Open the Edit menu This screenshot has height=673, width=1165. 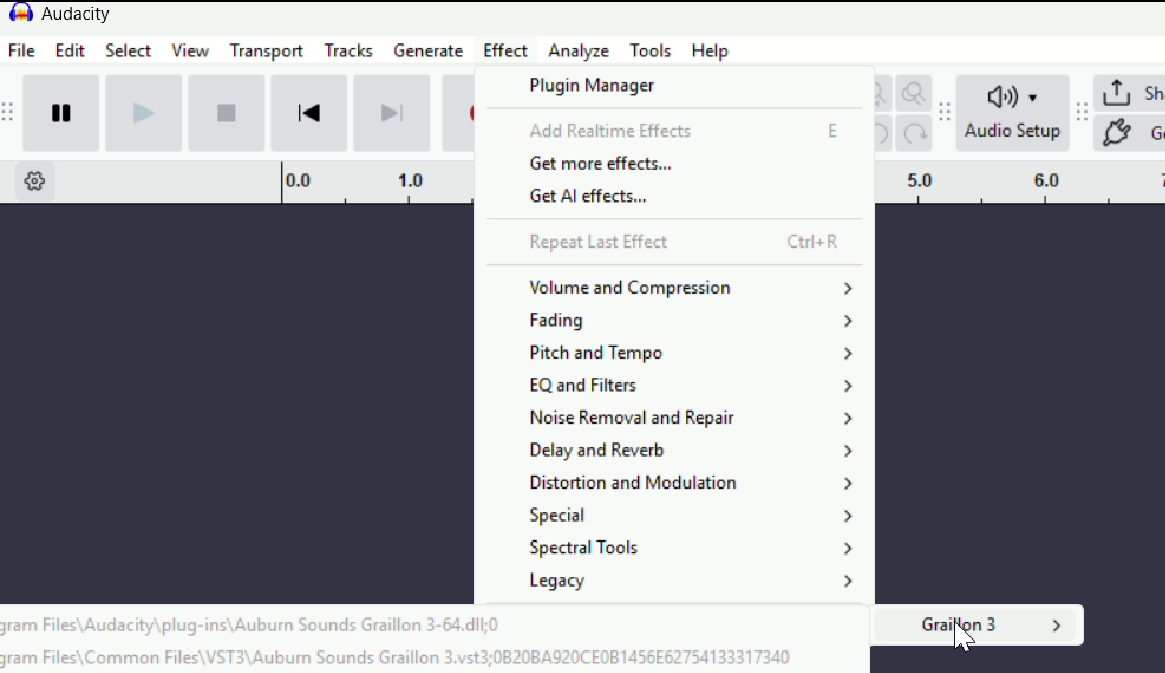tap(70, 51)
